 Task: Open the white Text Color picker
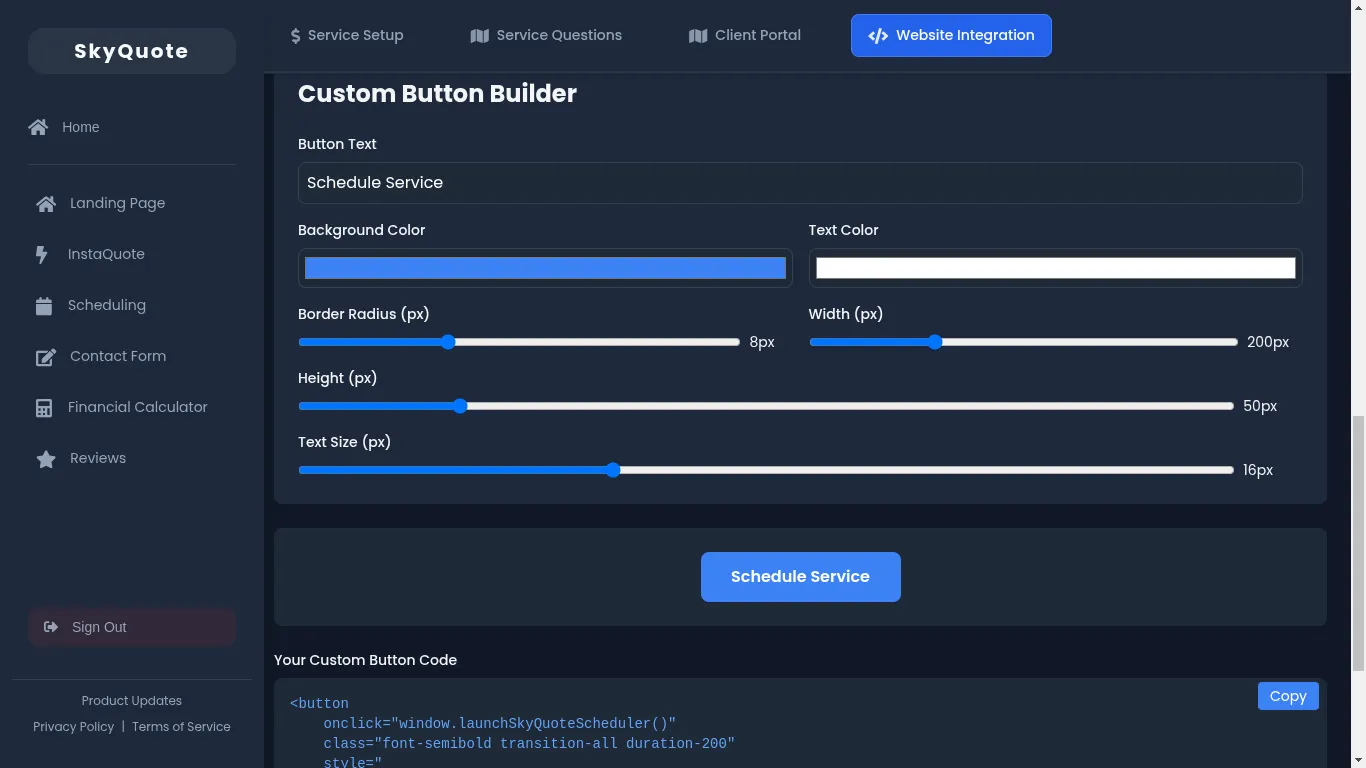1056,268
